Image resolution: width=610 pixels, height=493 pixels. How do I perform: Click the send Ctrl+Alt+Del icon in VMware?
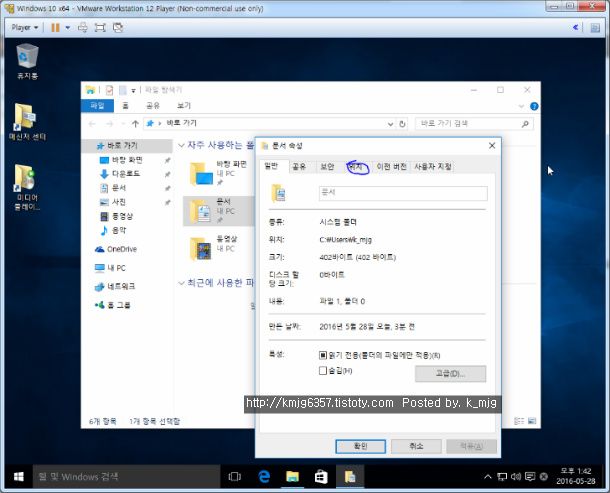click(x=82, y=27)
